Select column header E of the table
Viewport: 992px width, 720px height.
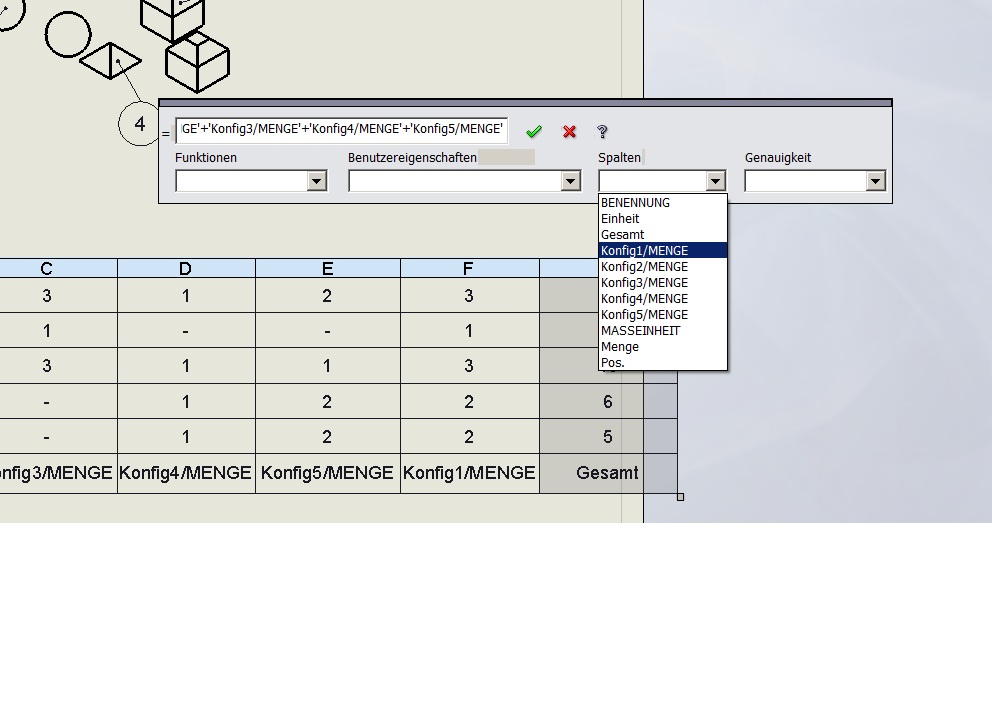328,268
